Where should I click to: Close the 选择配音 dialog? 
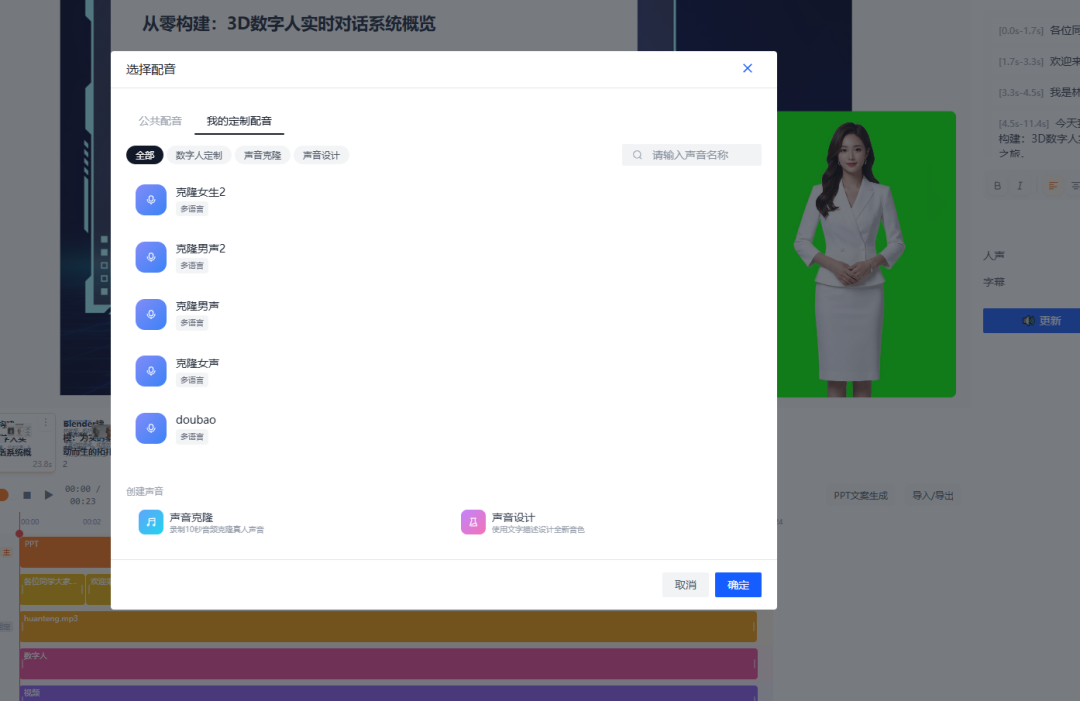tap(747, 68)
